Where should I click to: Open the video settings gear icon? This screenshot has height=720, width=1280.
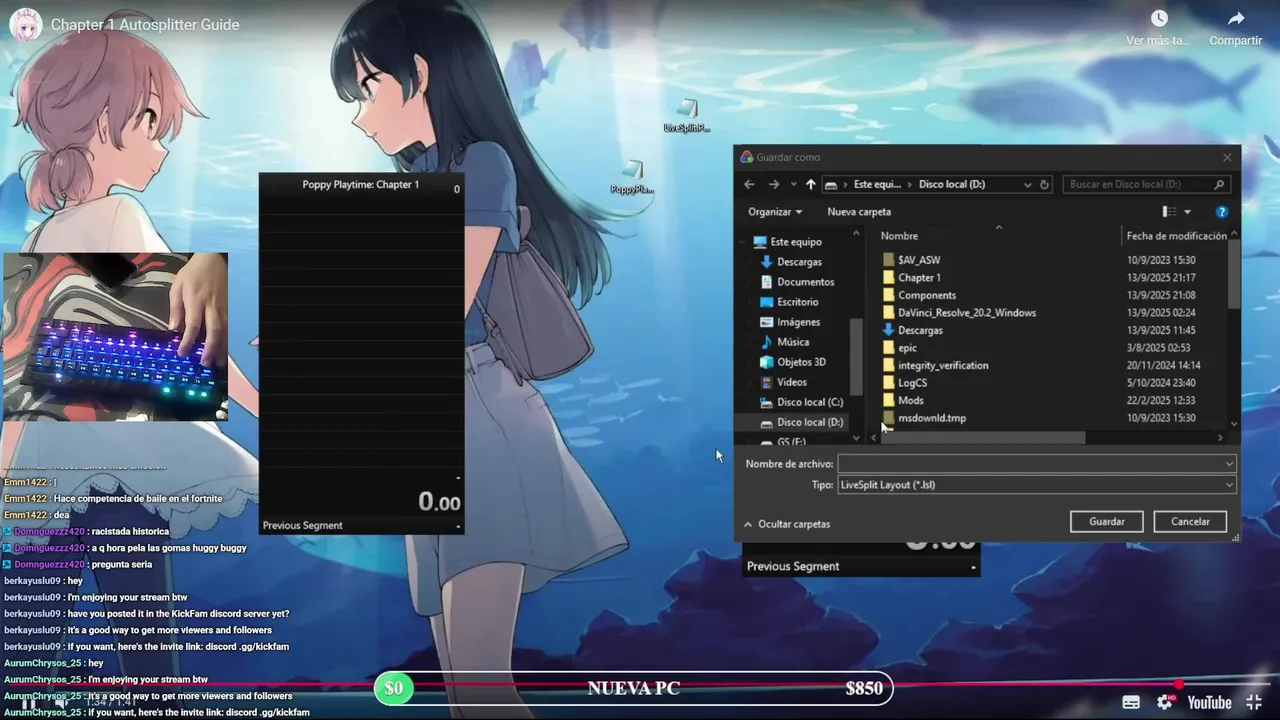coord(1165,703)
